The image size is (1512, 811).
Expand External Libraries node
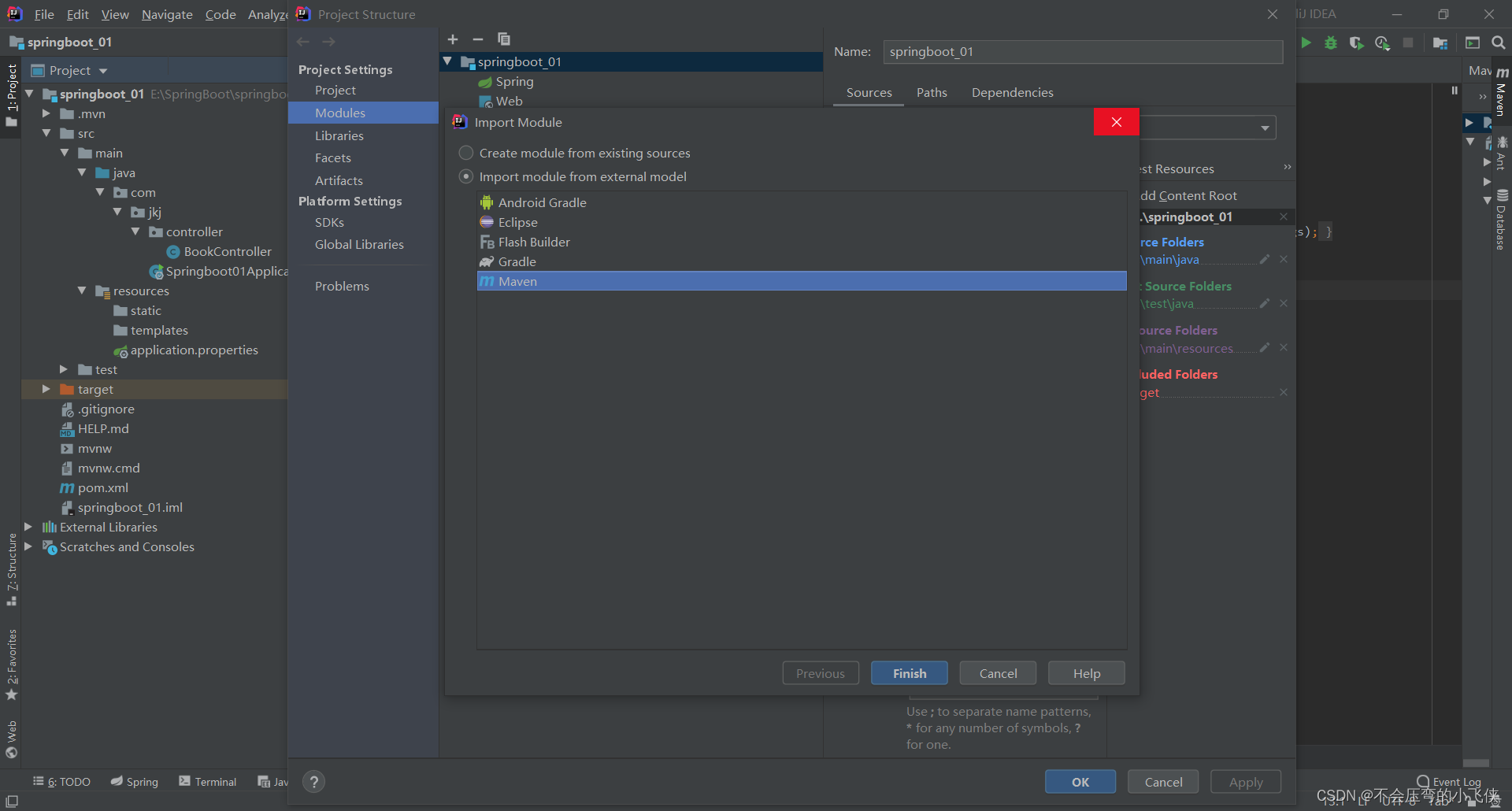pos(28,527)
